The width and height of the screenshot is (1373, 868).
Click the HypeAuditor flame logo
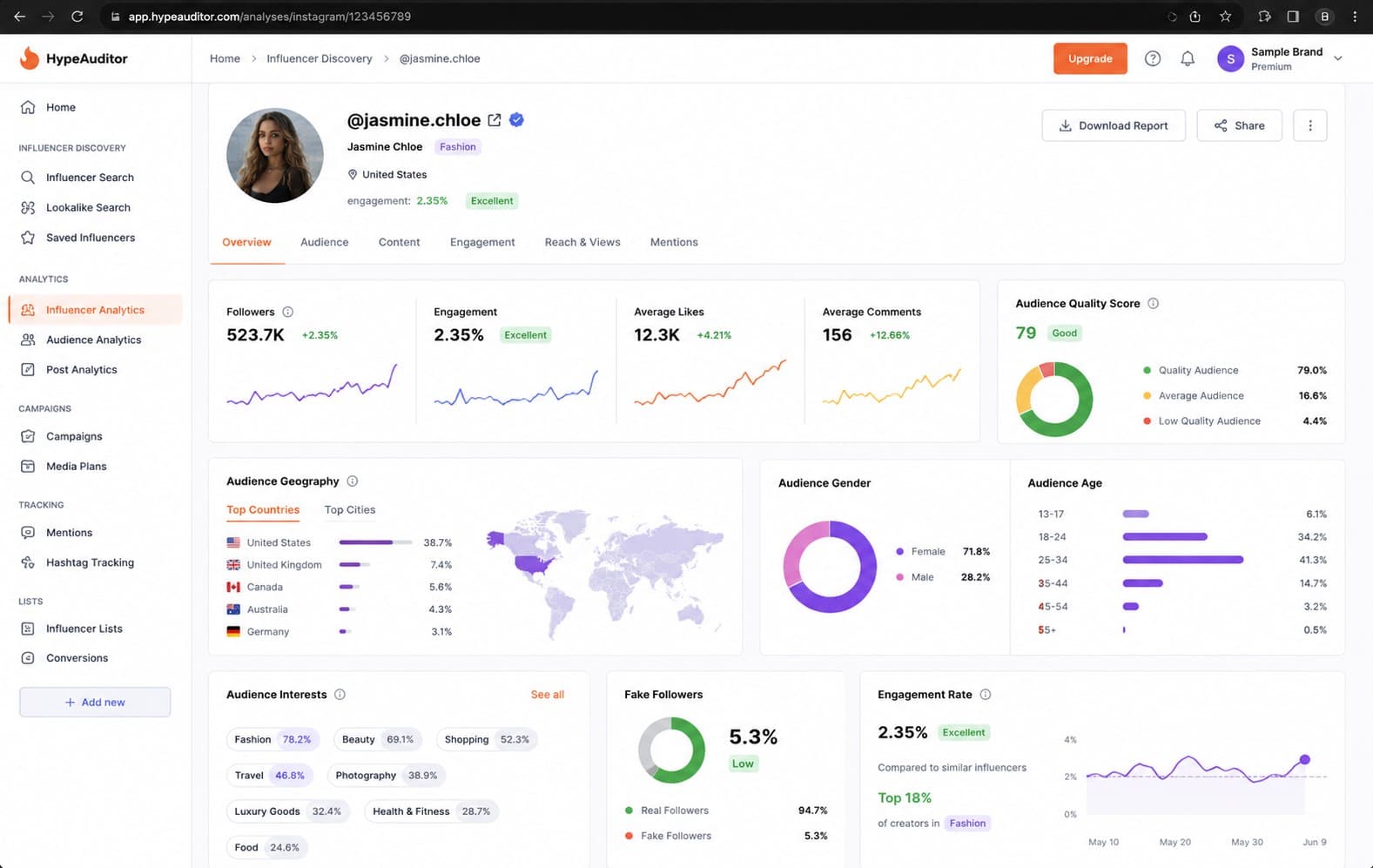tap(30, 57)
